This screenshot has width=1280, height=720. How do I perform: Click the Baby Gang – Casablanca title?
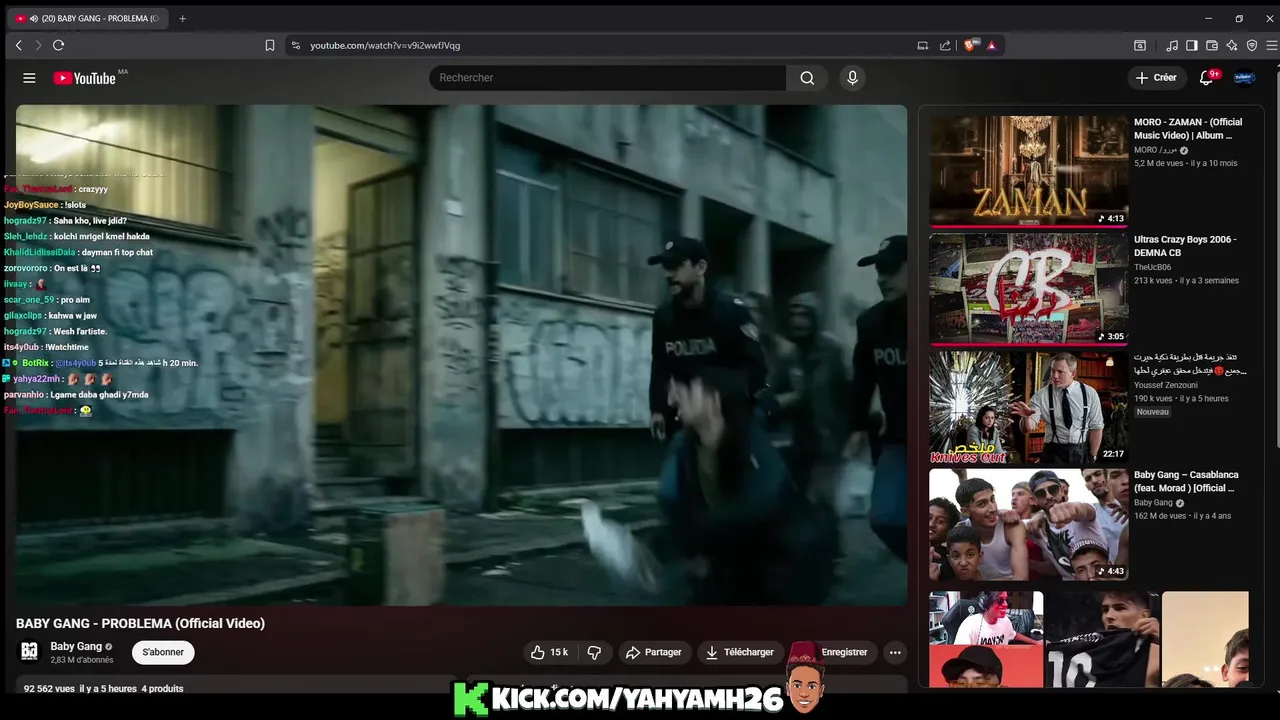[x=1186, y=482]
